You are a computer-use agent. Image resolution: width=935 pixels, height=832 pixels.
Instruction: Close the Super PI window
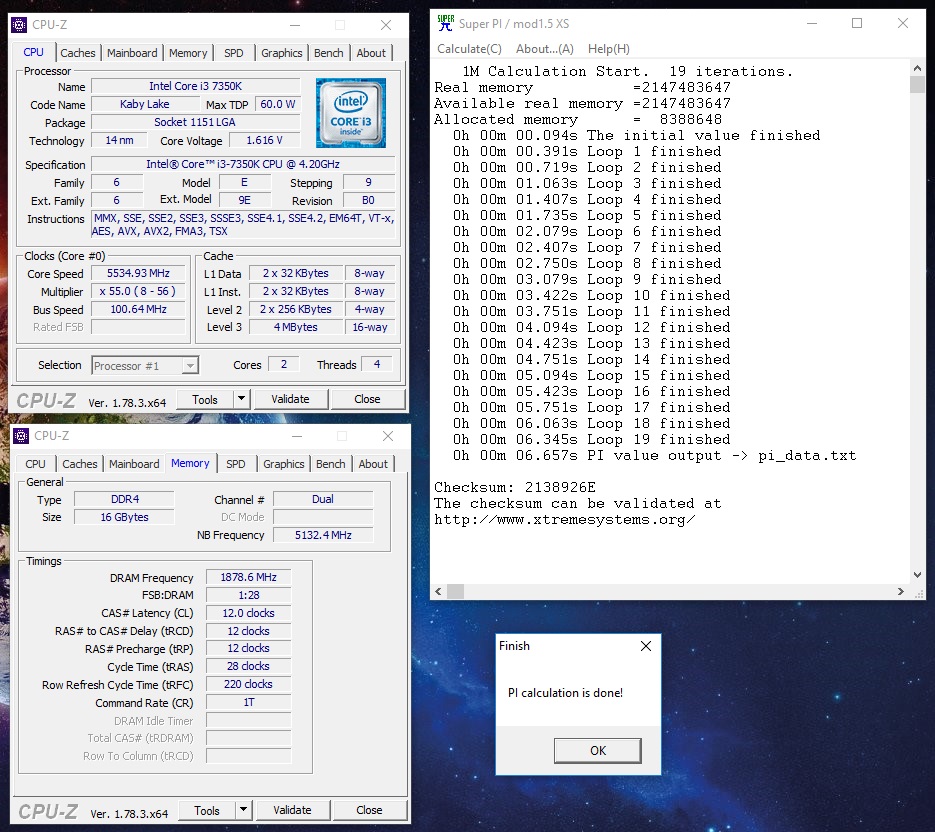pos(903,23)
